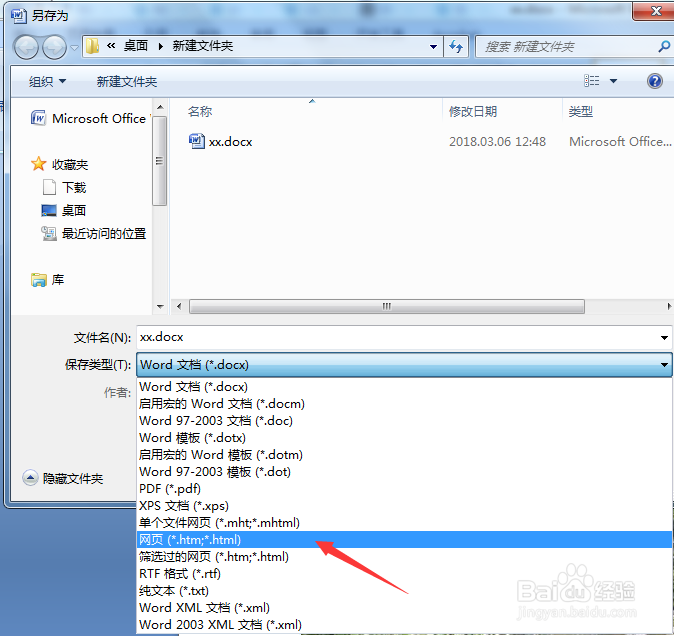Click the 桌面 monitor icon in favorites
674x636 pixels.
click(x=49, y=210)
